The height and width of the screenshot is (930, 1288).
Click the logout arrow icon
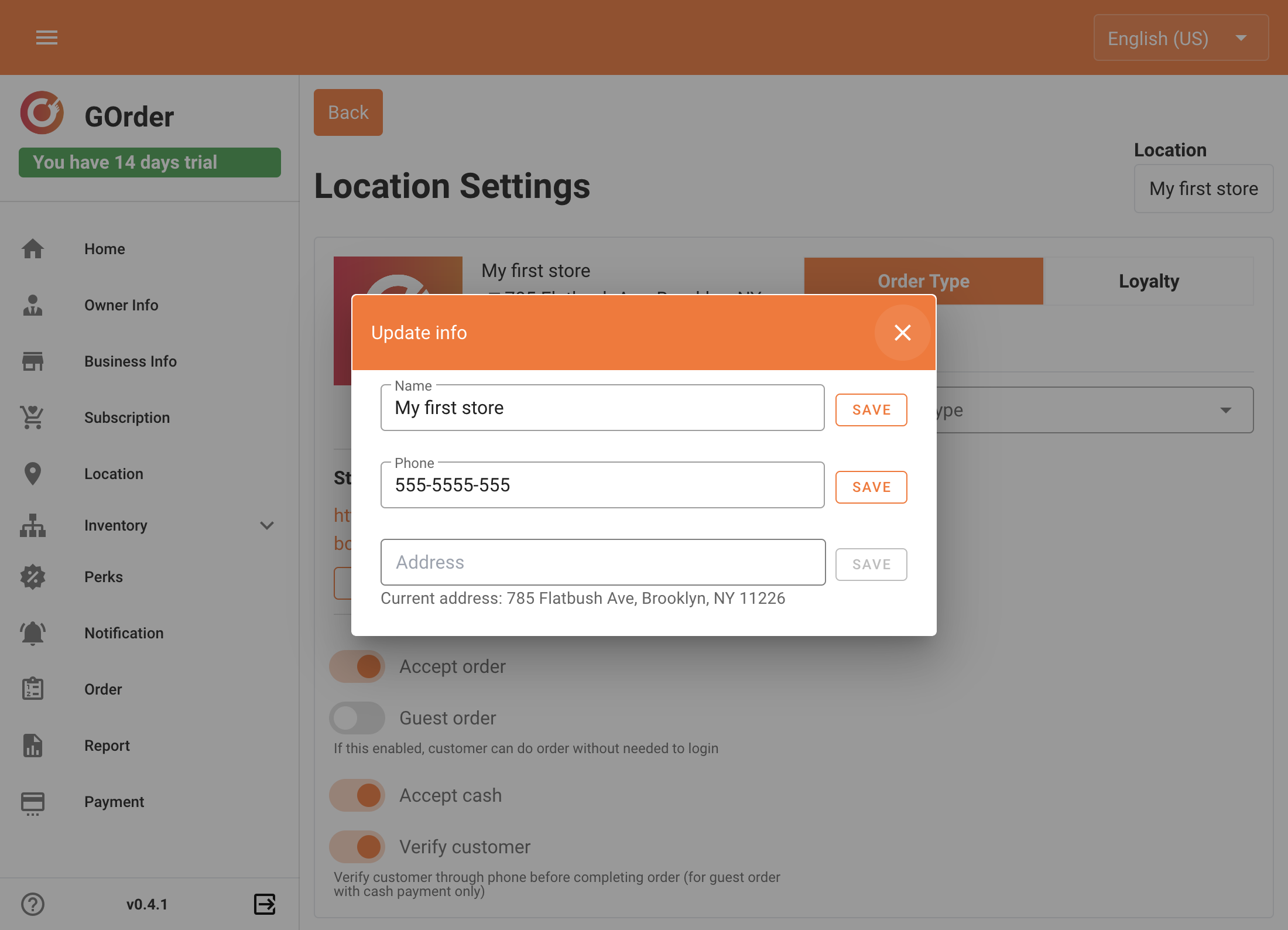pos(265,904)
